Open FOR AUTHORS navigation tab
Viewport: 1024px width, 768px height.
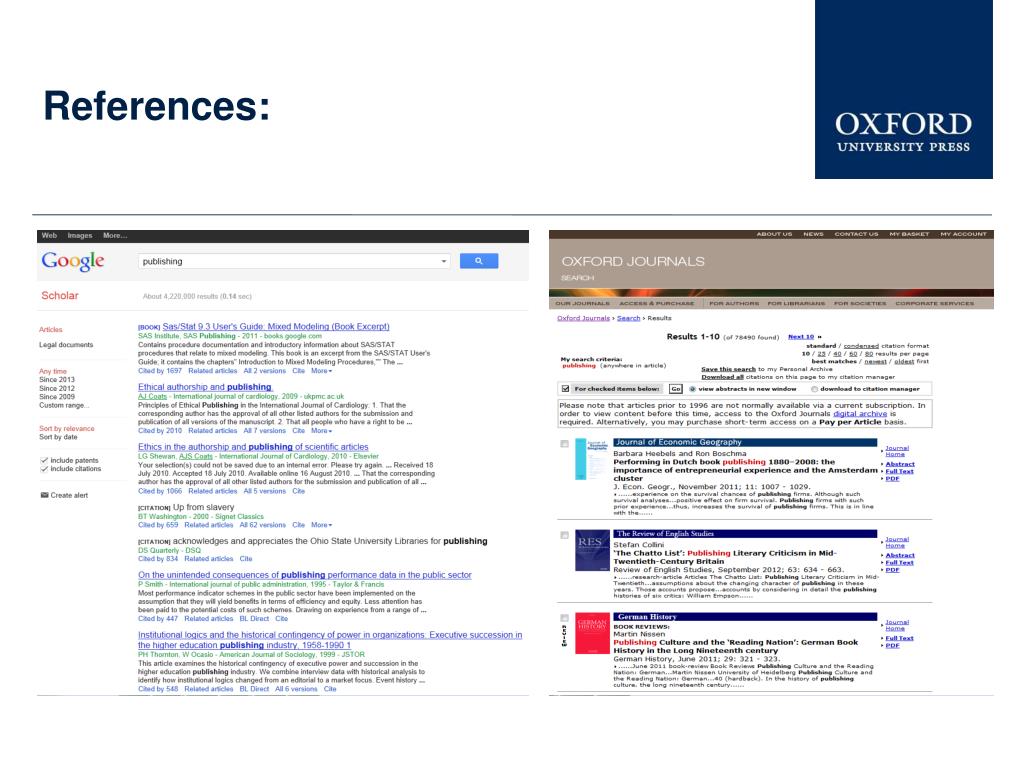point(734,304)
